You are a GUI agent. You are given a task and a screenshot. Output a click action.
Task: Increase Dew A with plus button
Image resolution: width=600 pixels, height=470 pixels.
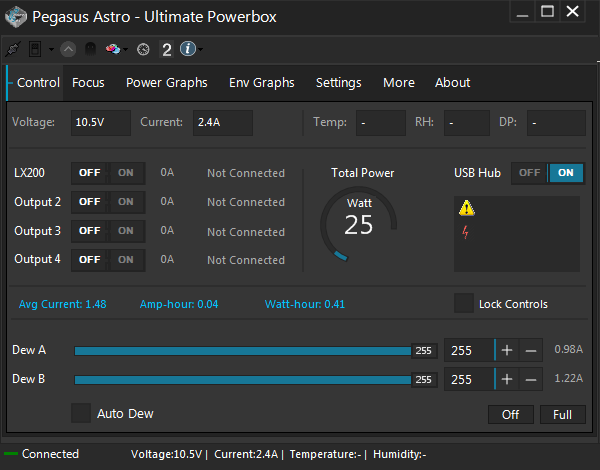507,350
